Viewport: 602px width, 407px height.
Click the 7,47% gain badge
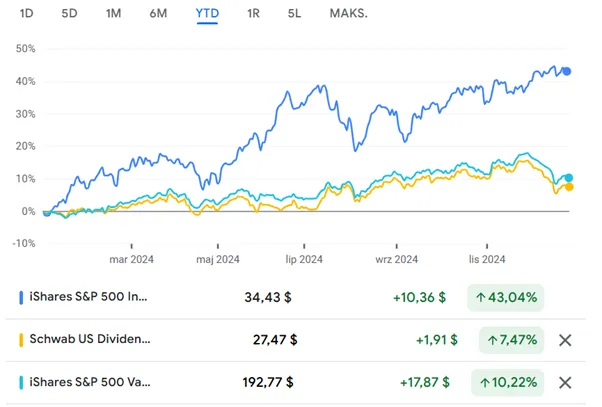511,340
